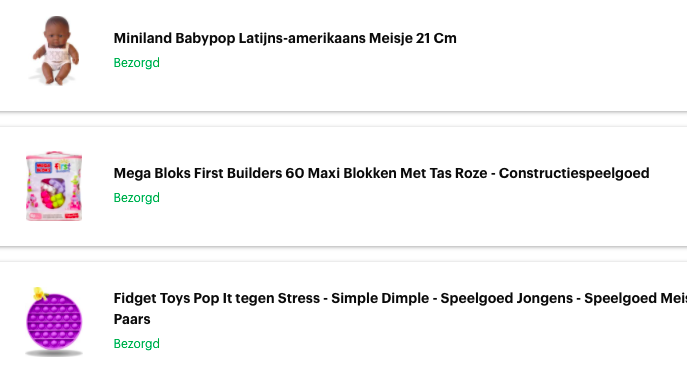This screenshot has width=687, height=377.
Task: Click Bezorgd status under Miniland Babypop
Action: 136,63
